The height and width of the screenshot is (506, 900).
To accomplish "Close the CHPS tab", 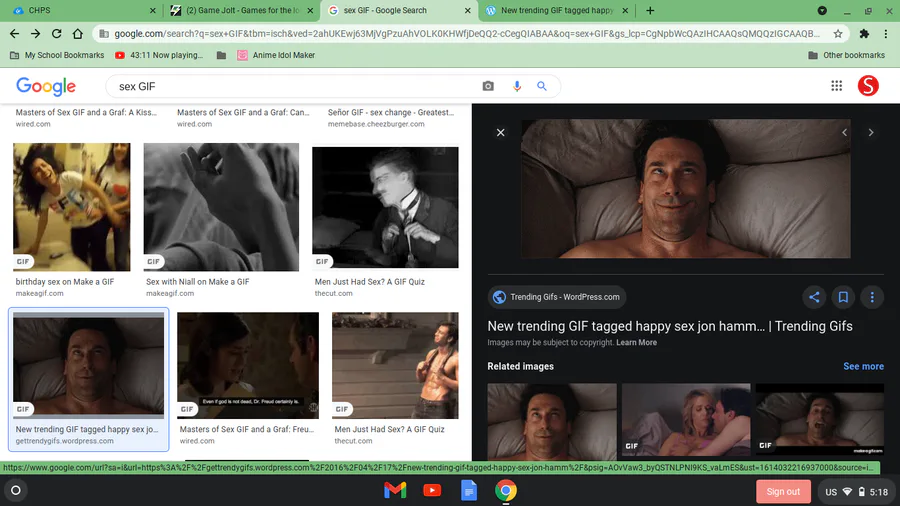I will [x=152, y=10].
